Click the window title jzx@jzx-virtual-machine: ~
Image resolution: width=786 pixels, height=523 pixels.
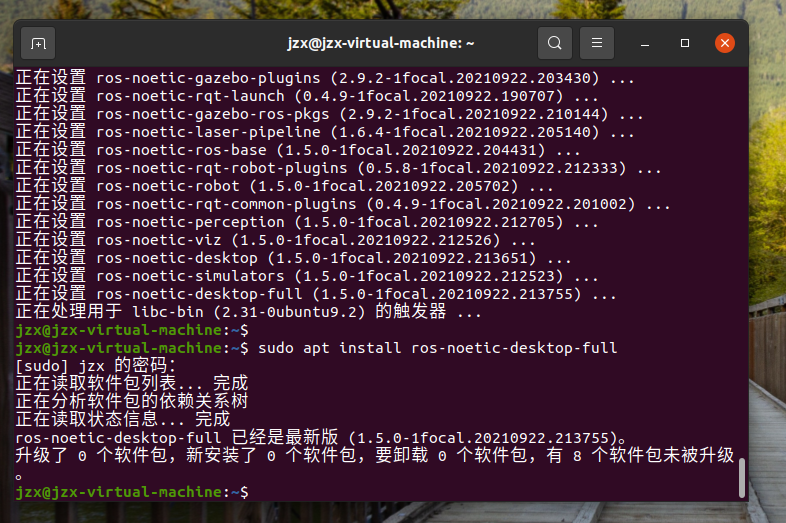click(x=381, y=43)
